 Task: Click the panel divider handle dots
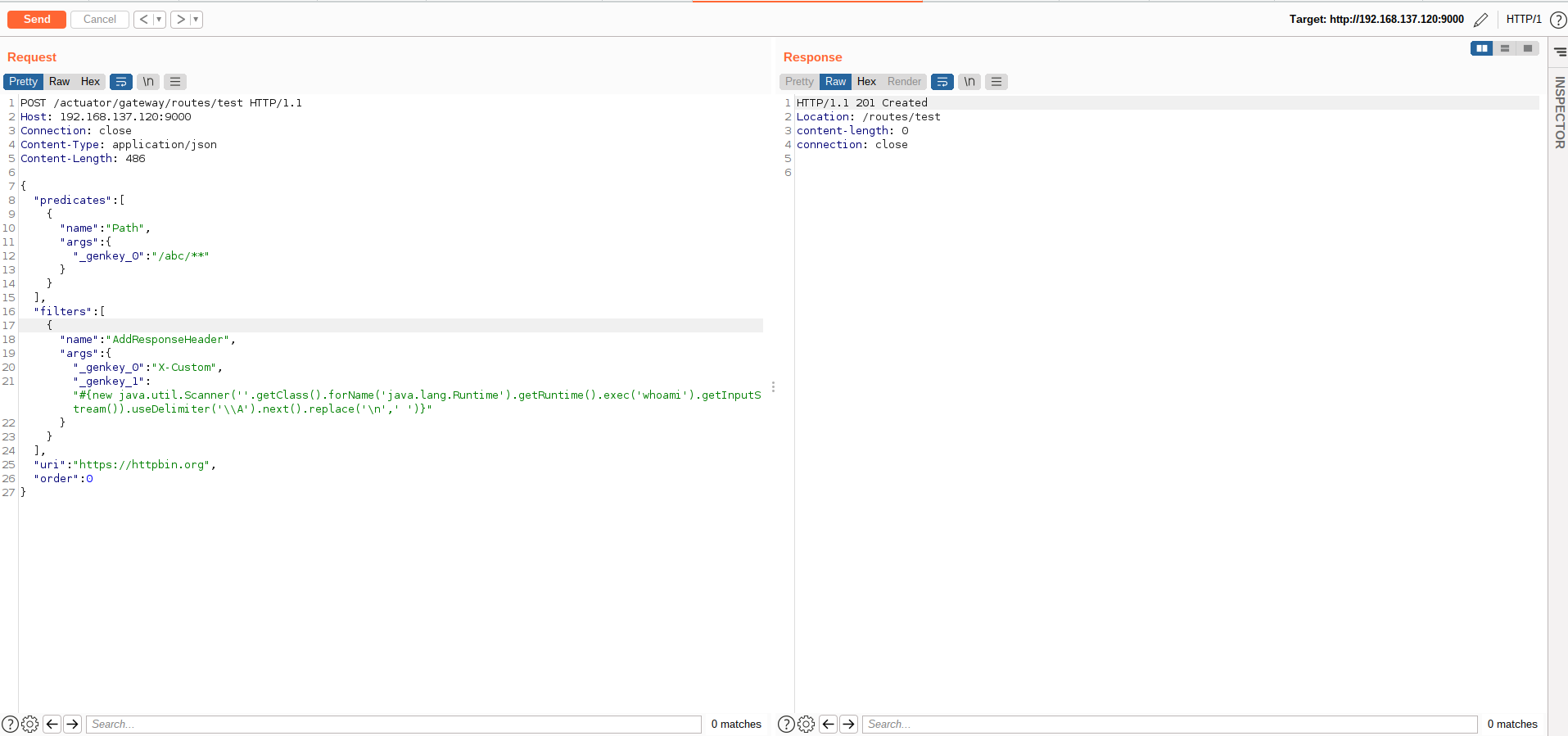[x=773, y=387]
